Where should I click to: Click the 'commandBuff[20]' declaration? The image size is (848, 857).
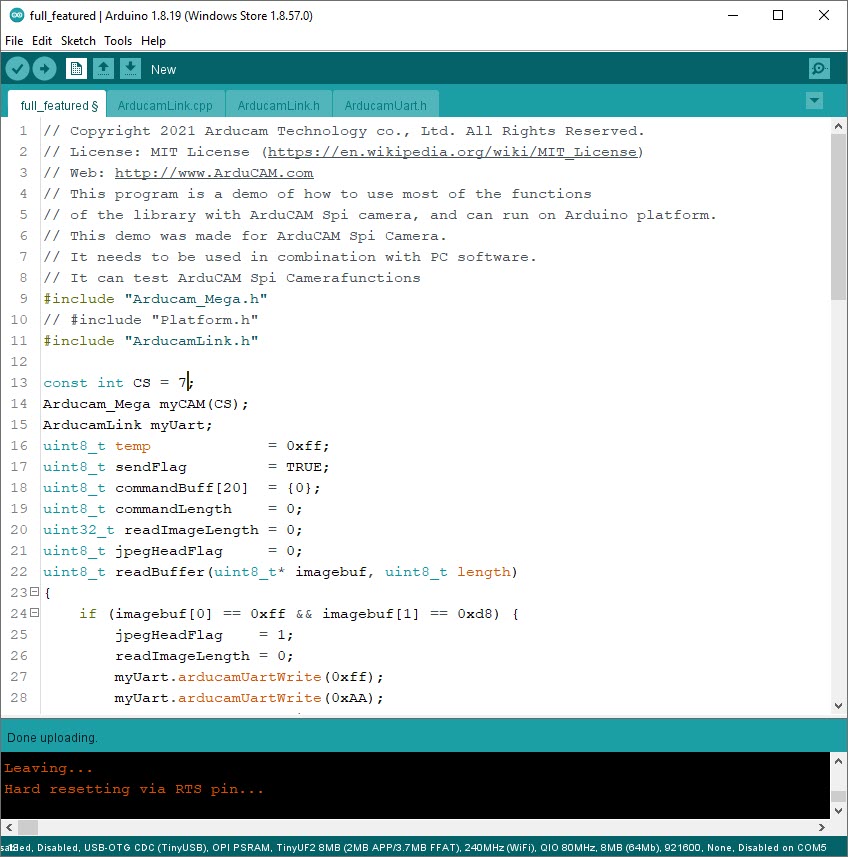(181, 488)
